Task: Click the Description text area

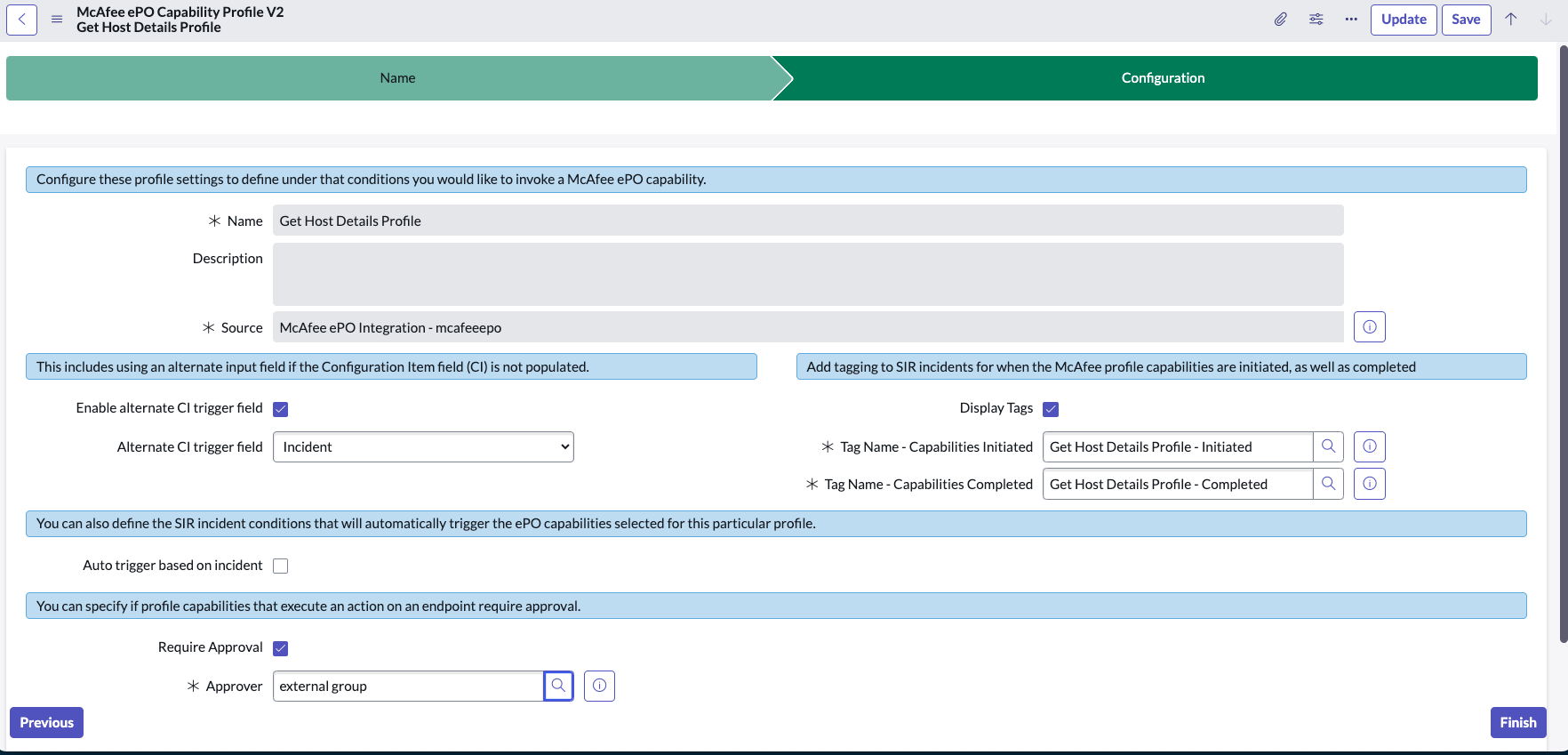Action: click(808, 274)
